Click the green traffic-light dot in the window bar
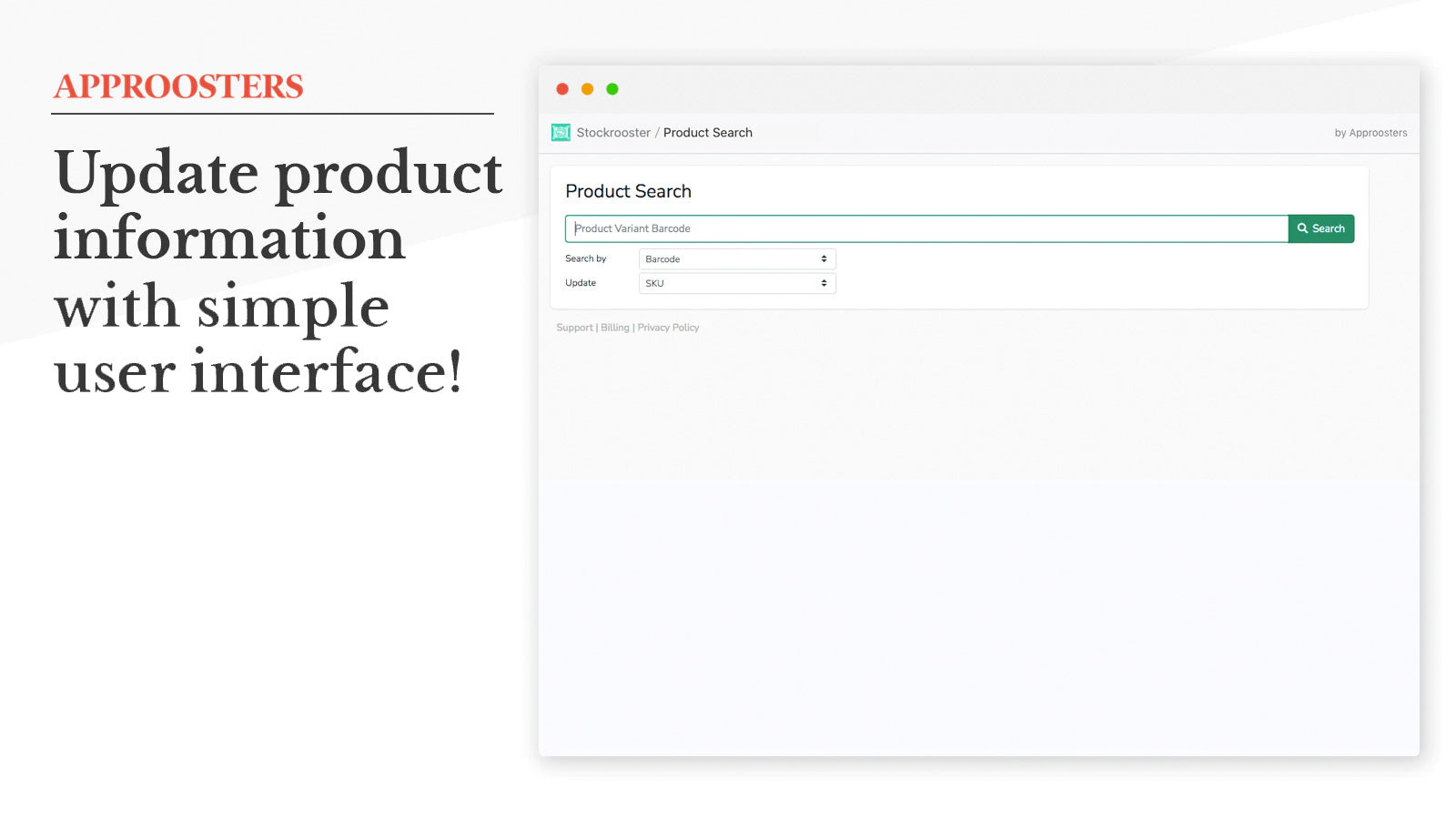1456x819 pixels. (x=612, y=89)
